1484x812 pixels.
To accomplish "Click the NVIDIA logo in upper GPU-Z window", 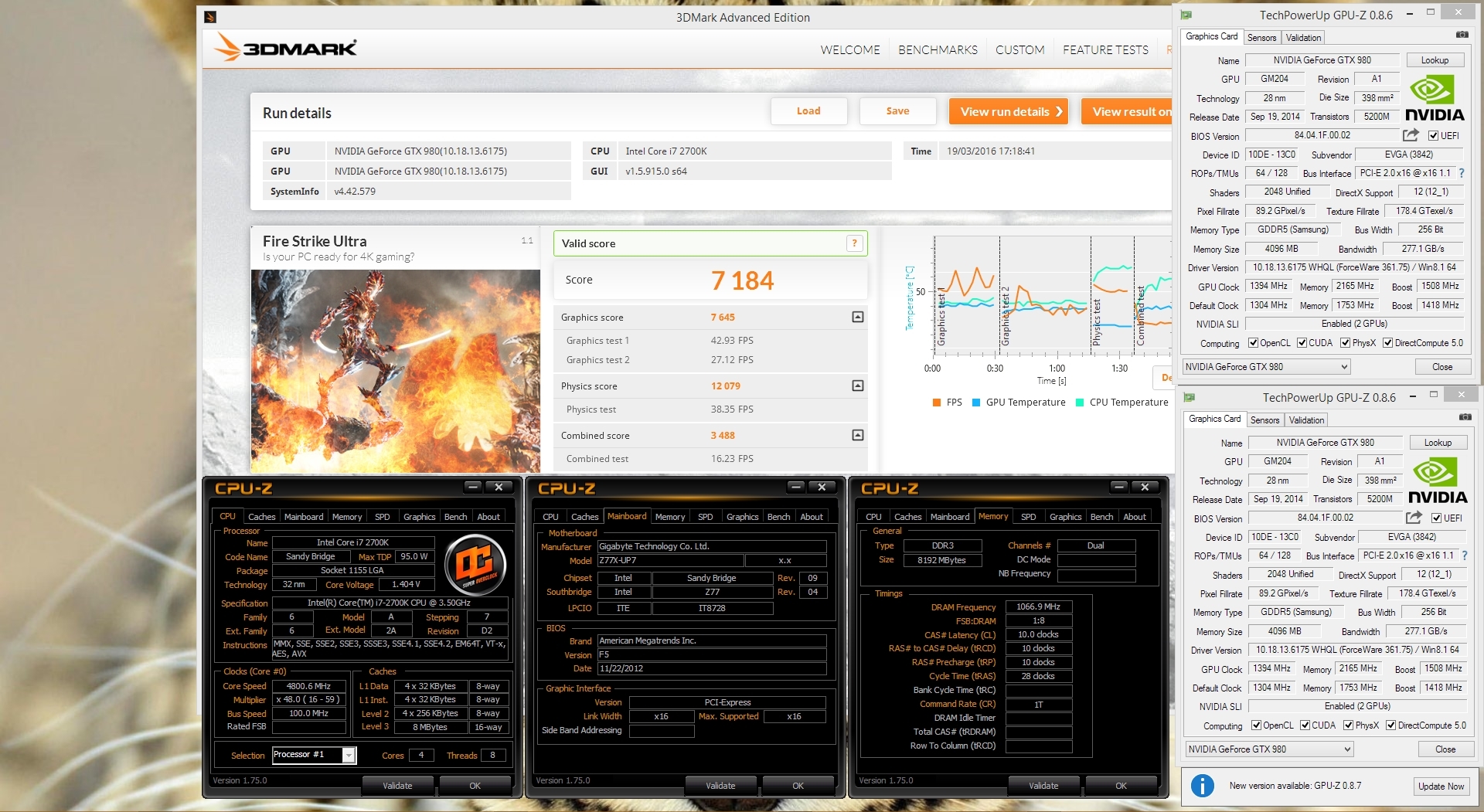I will pyautogui.click(x=1435, y=98).
